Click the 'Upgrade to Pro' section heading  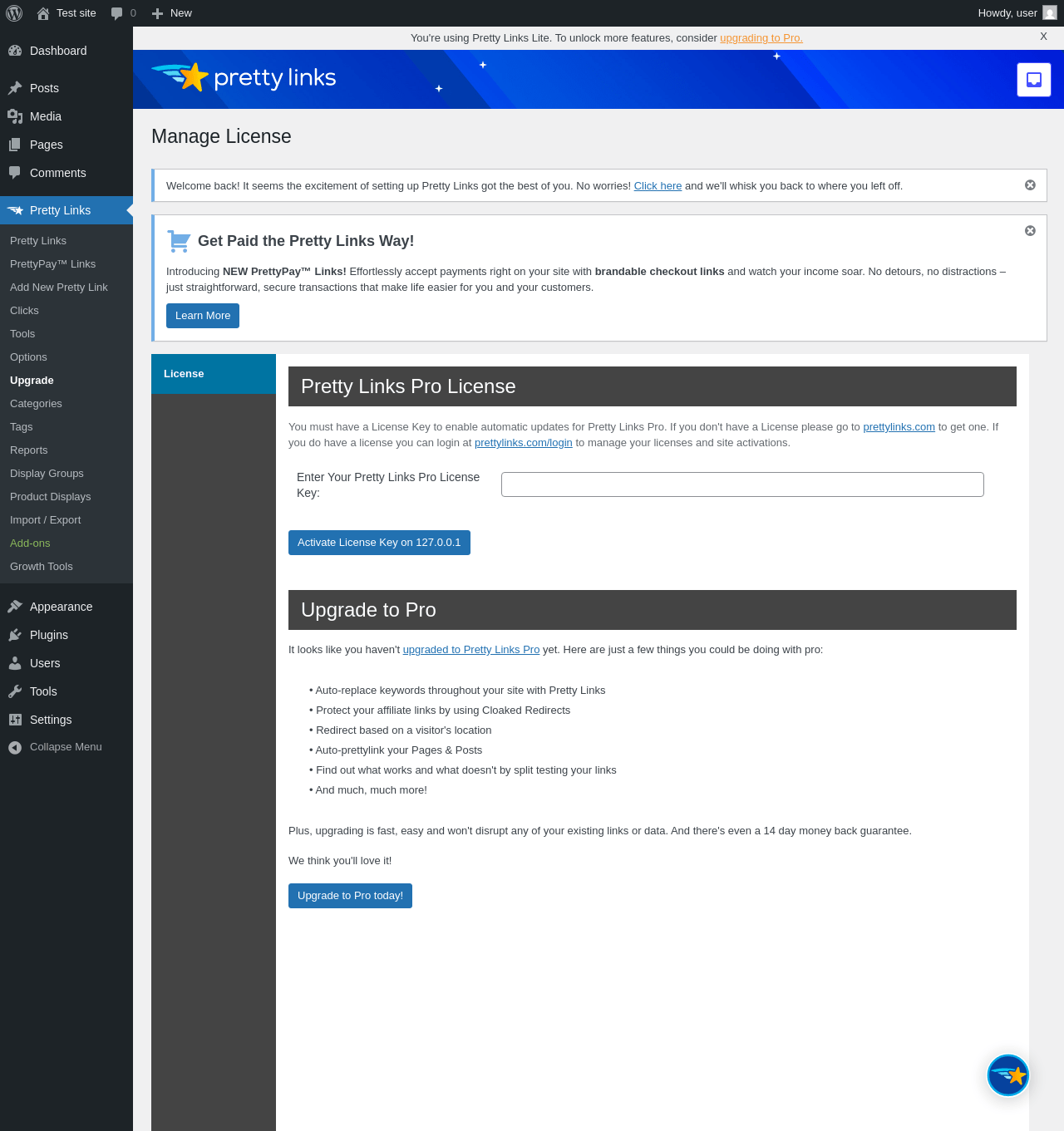click(368, 610)
